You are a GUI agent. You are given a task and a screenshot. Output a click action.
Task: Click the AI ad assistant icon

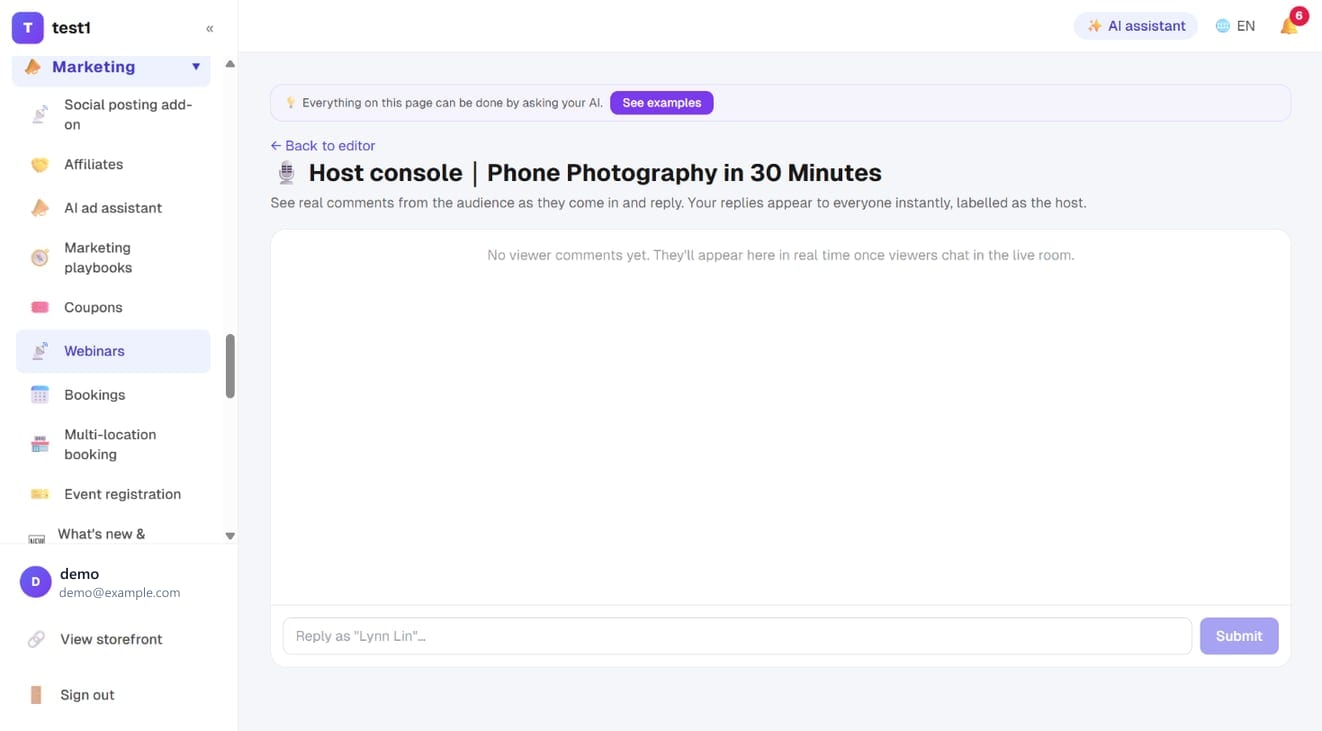(40, 208)
